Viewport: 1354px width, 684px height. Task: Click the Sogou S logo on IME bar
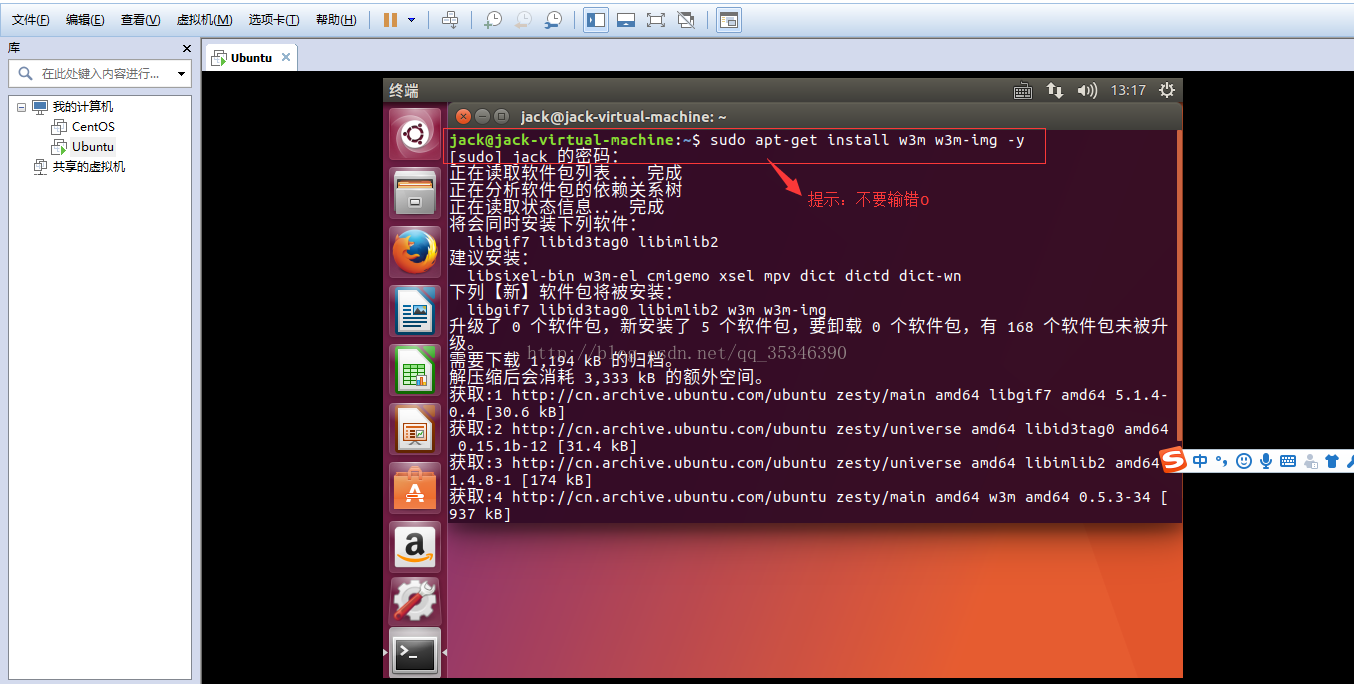1173,460
